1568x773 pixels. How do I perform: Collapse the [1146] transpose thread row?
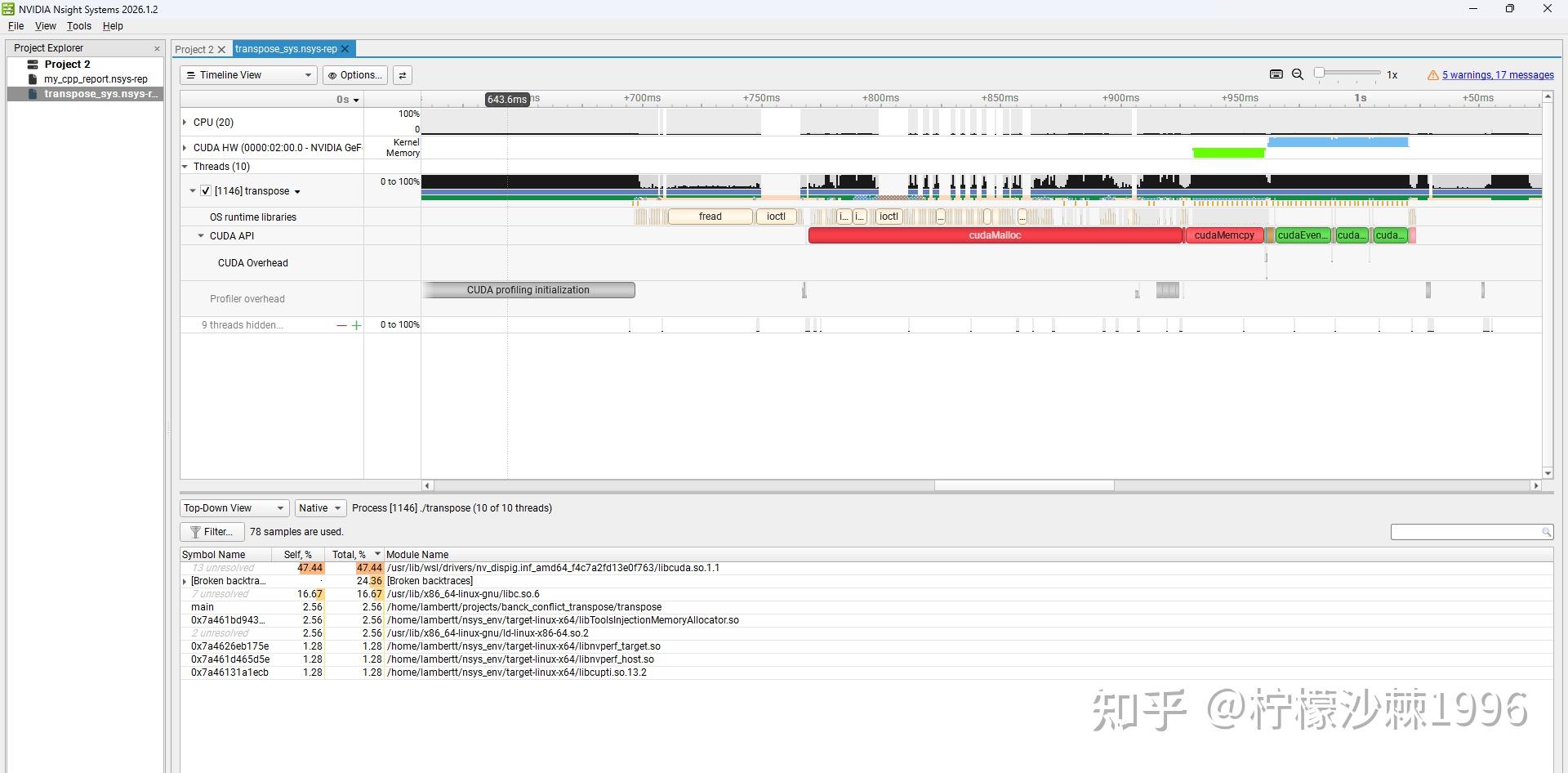[193, 191]
